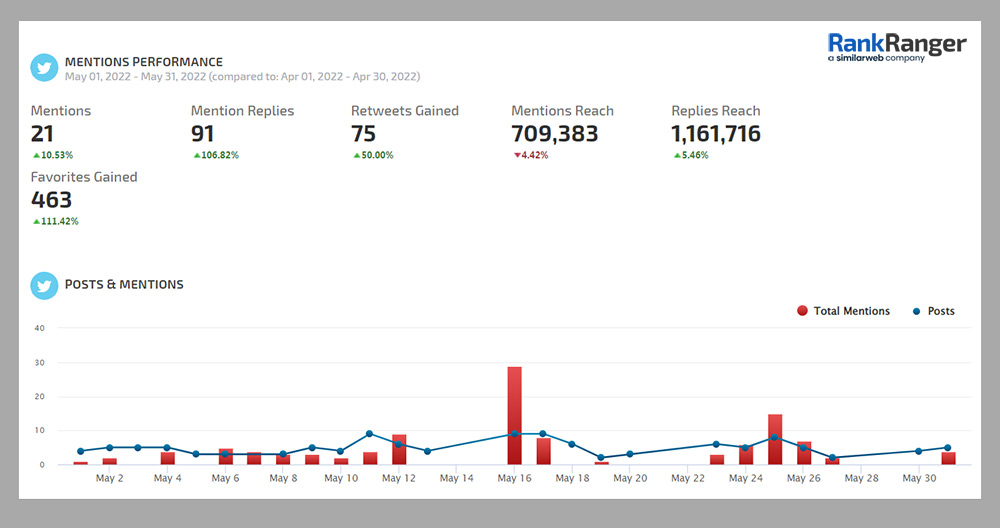1000x528 pixels.
Task: Click the date range May 01 - May 31 text
Action: click(242, 76)
